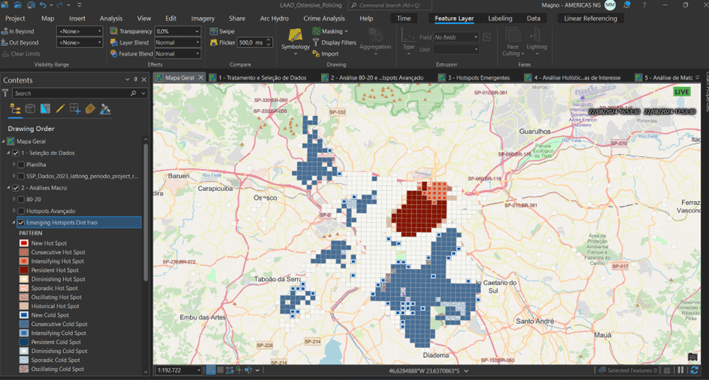The height and width of the screenshot is (380, 709).
Task: Click the Command Search box
Action: click(390, 5)
